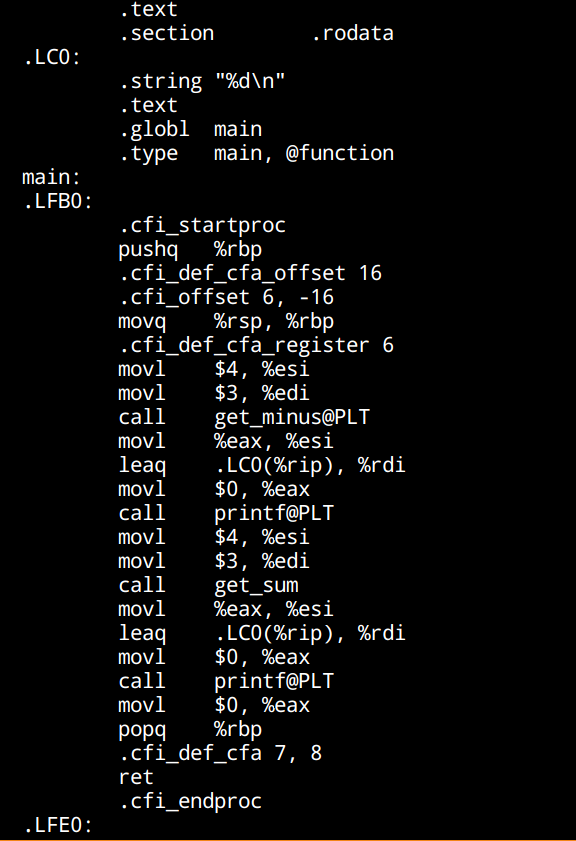Image resolution: width=576 pixels, height=841 pixels.
Task: Click the 'pushq %rbp' instruction
Action: (x=190, y=249)
